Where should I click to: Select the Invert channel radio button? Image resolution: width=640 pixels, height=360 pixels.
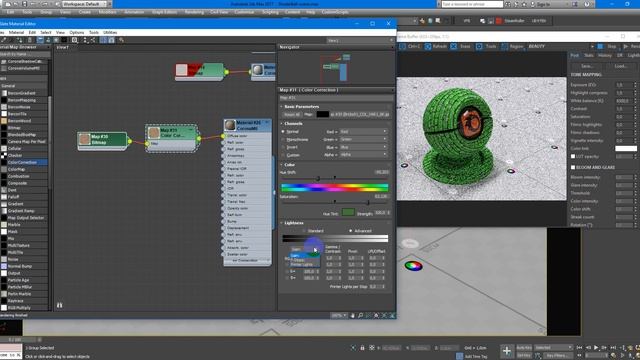click(283, 147)
